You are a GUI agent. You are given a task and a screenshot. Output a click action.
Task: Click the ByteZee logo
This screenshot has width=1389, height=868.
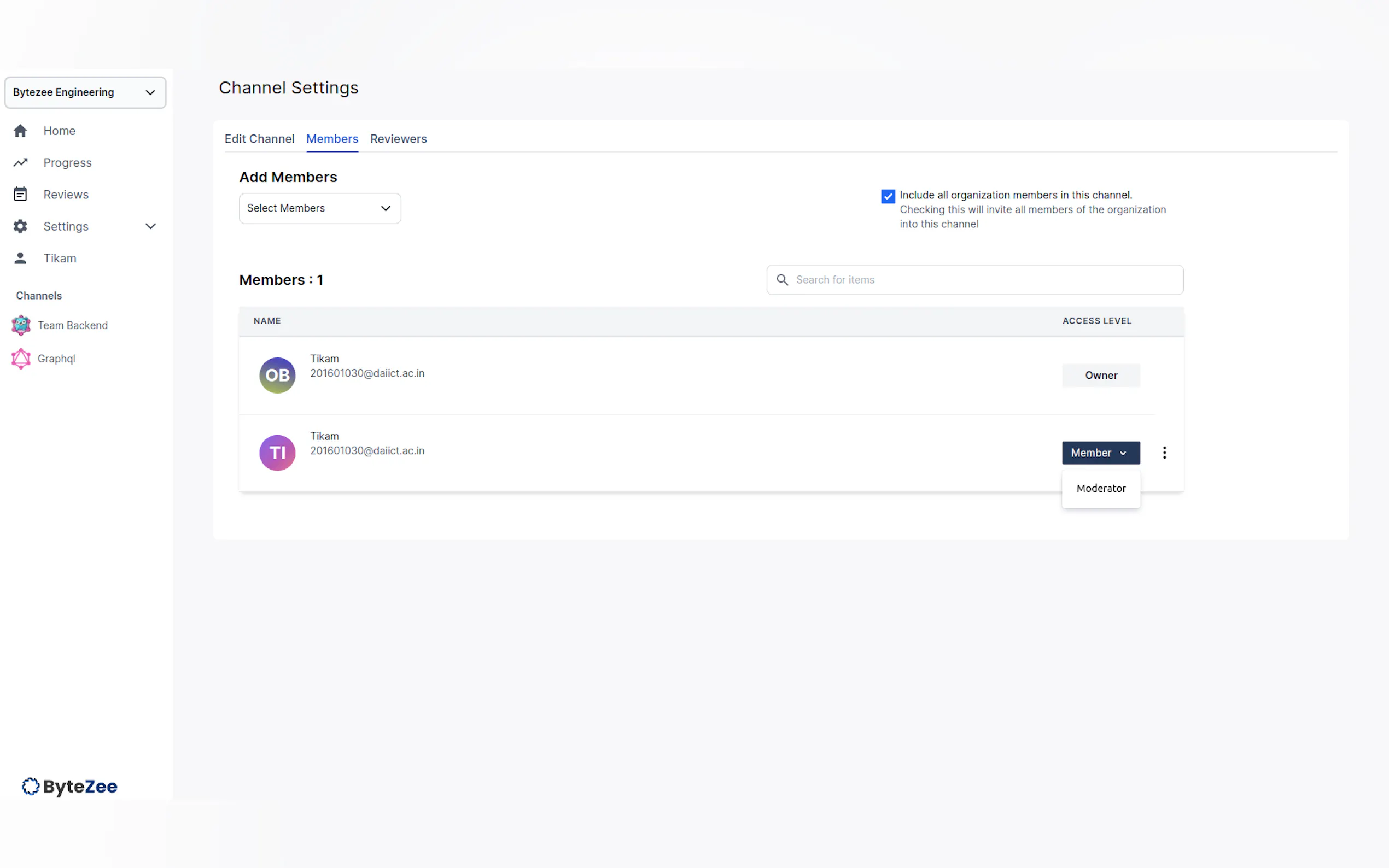click(69, 787)
